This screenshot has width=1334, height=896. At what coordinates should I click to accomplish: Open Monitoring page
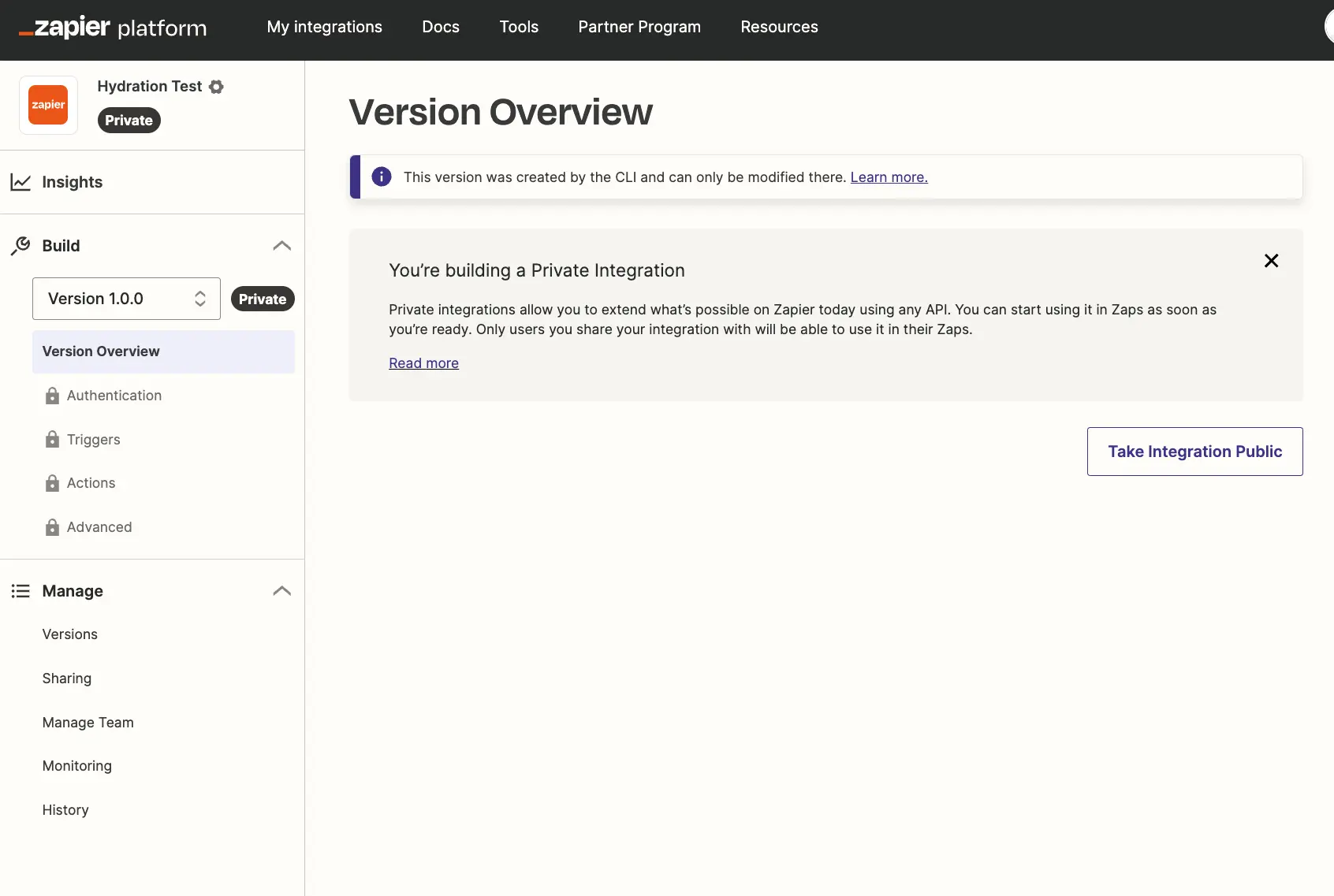tap(77, 766)
